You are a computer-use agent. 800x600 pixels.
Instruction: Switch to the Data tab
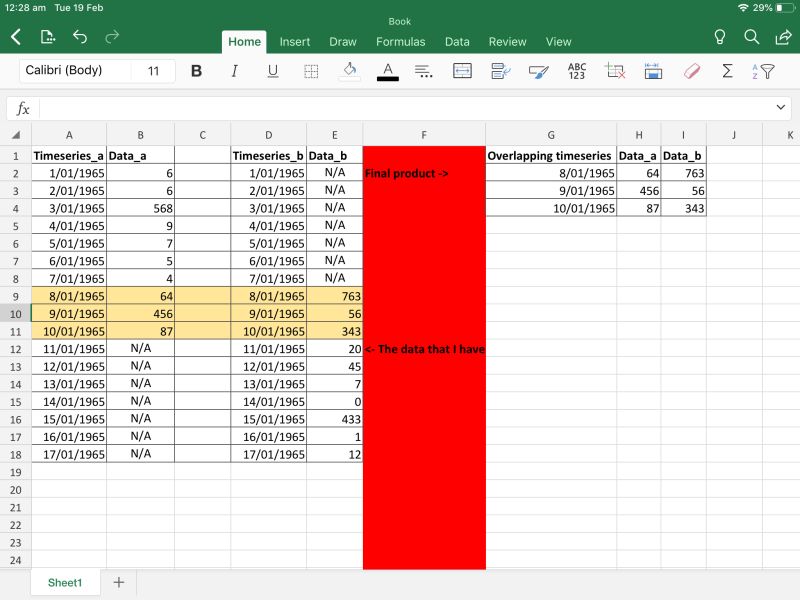coord(457,42)
